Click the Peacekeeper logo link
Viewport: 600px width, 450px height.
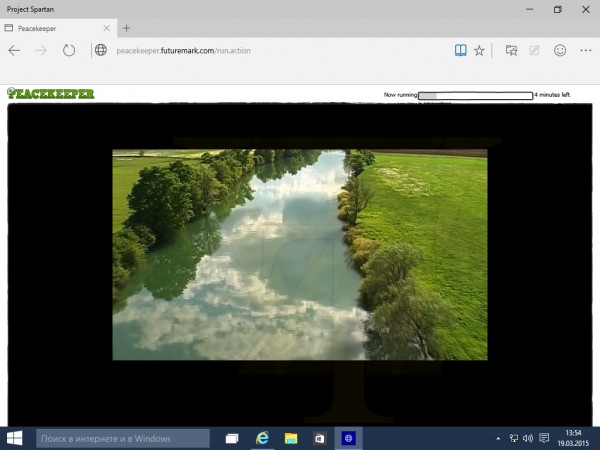point(51,94)
